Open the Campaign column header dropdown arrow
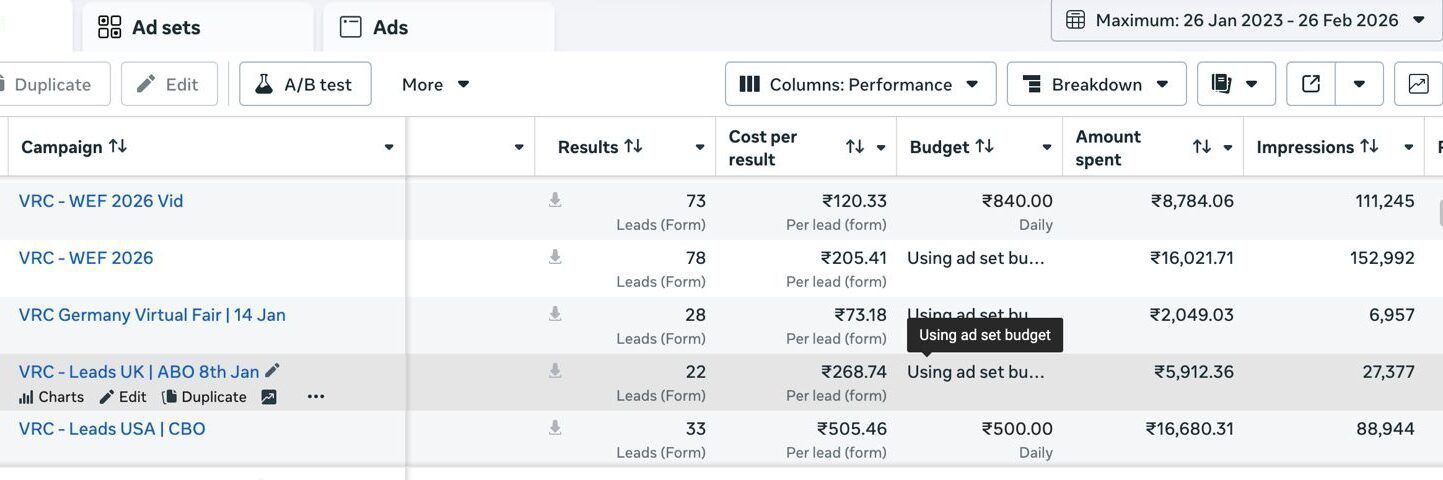Image resolution: width=1443 pixels, height=480 pixels. [x=389, y=147]
